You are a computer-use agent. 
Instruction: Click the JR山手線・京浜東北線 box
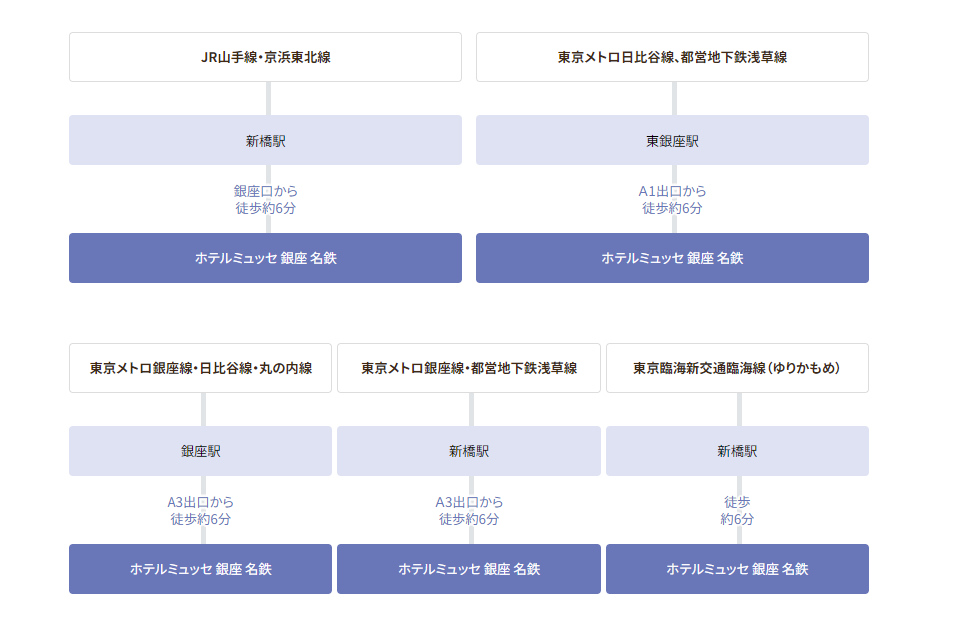(x=265, y=57)
